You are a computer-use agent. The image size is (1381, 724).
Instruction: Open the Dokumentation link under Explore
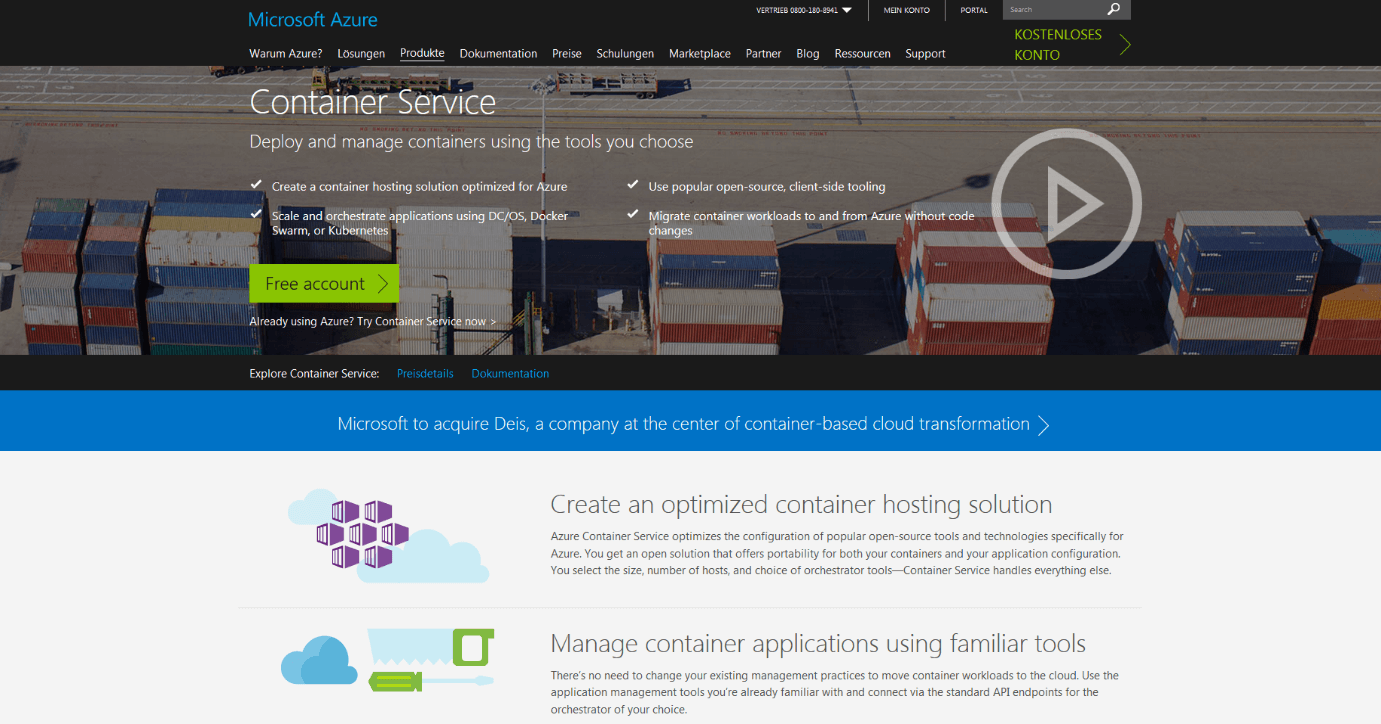pyautogui.click(x=510, y=373)
